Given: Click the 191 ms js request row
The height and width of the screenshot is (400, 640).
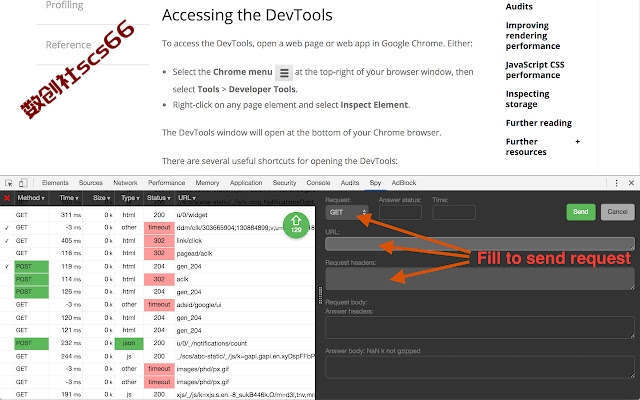Looking at the screenshot, I should [x=158, y=395].
